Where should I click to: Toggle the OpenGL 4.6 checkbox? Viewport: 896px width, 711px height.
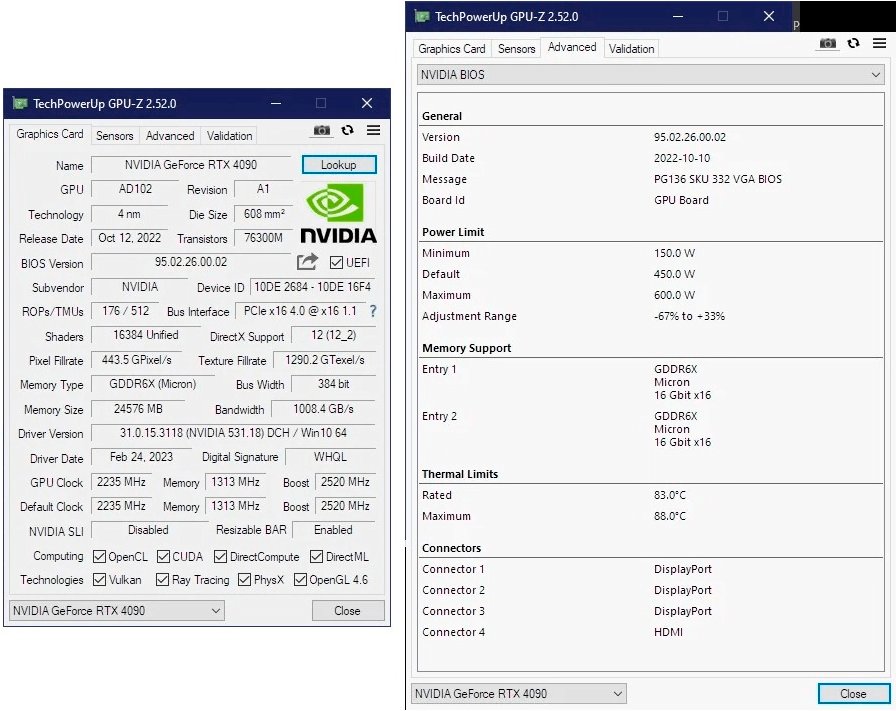coord(301,580)
